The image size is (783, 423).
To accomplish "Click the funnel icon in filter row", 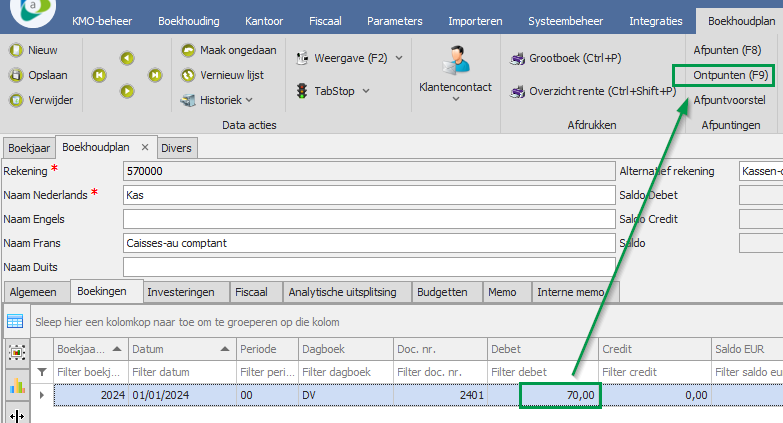I will pyautogui.click(x=41, y=372).
